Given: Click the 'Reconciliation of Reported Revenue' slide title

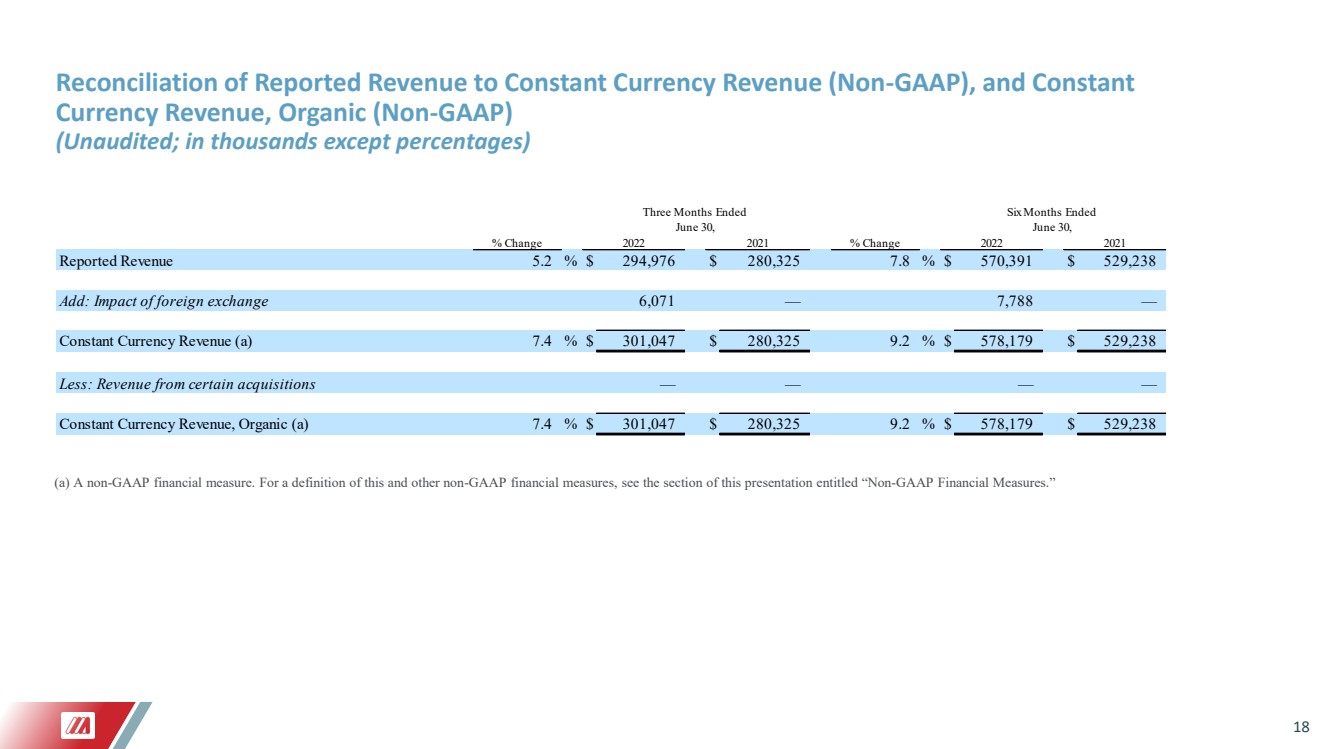Looking at the screenshot, I should [x=594, y=95].
